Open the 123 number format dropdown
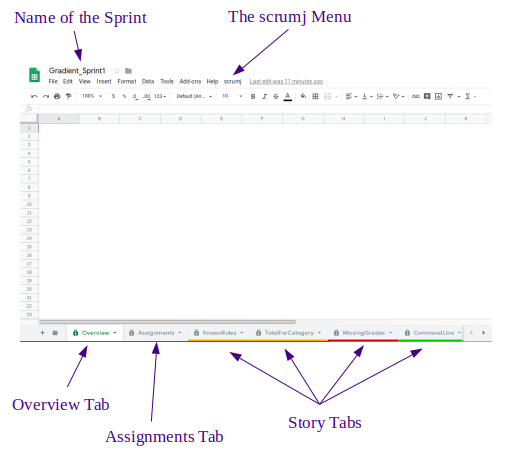The image size is (518, 451). [x=160, y=96]
